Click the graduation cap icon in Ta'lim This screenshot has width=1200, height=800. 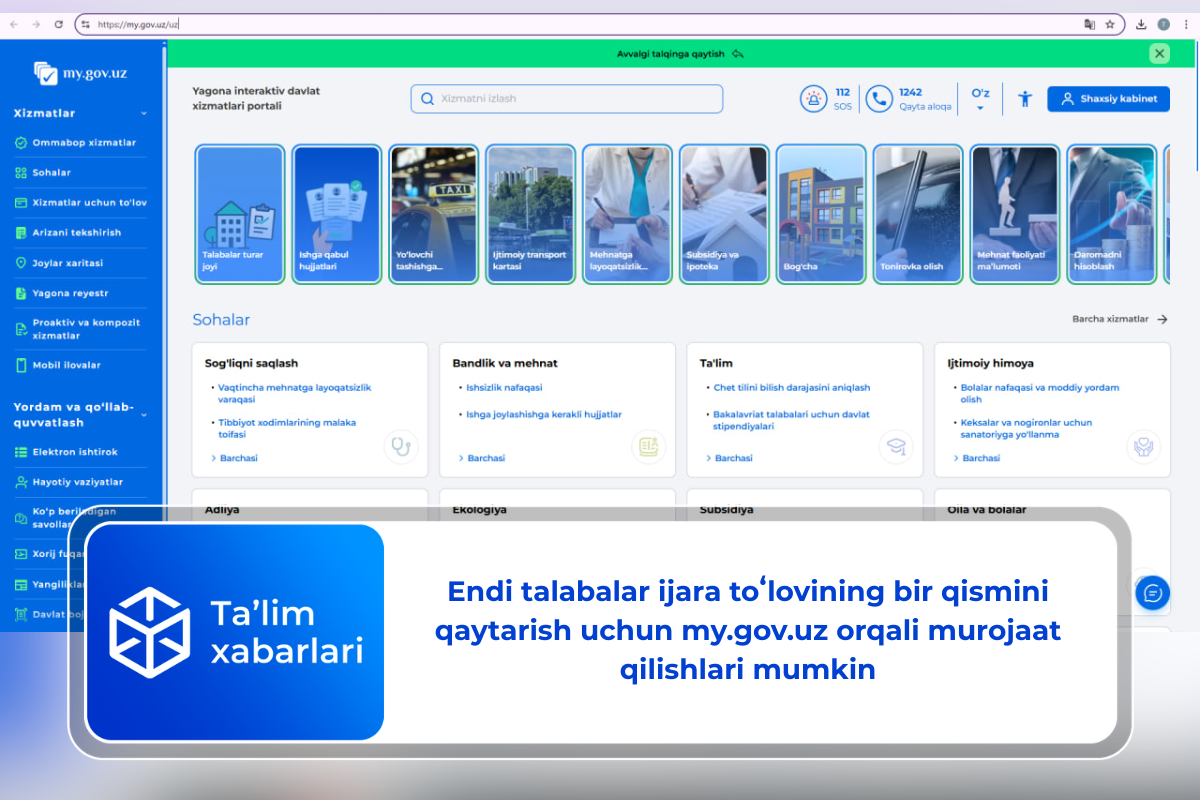[895, 446]
